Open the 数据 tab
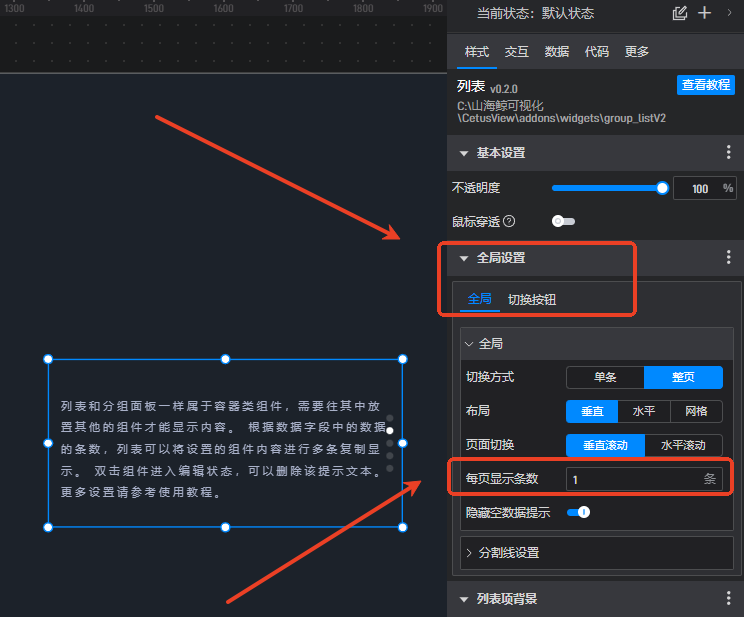Image resolution: width=744 pixels, height=617 pixels. click(x=557, y=52)
